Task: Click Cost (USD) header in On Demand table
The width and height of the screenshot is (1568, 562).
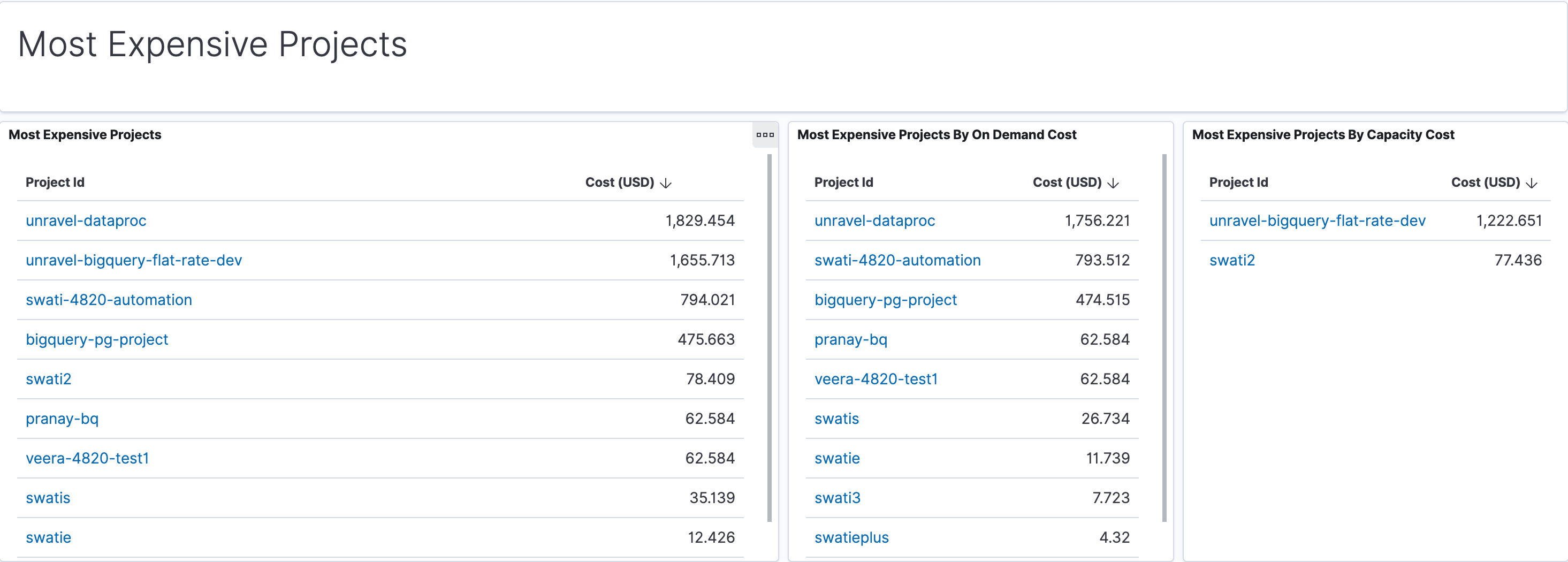Action: pos(1067,182)
